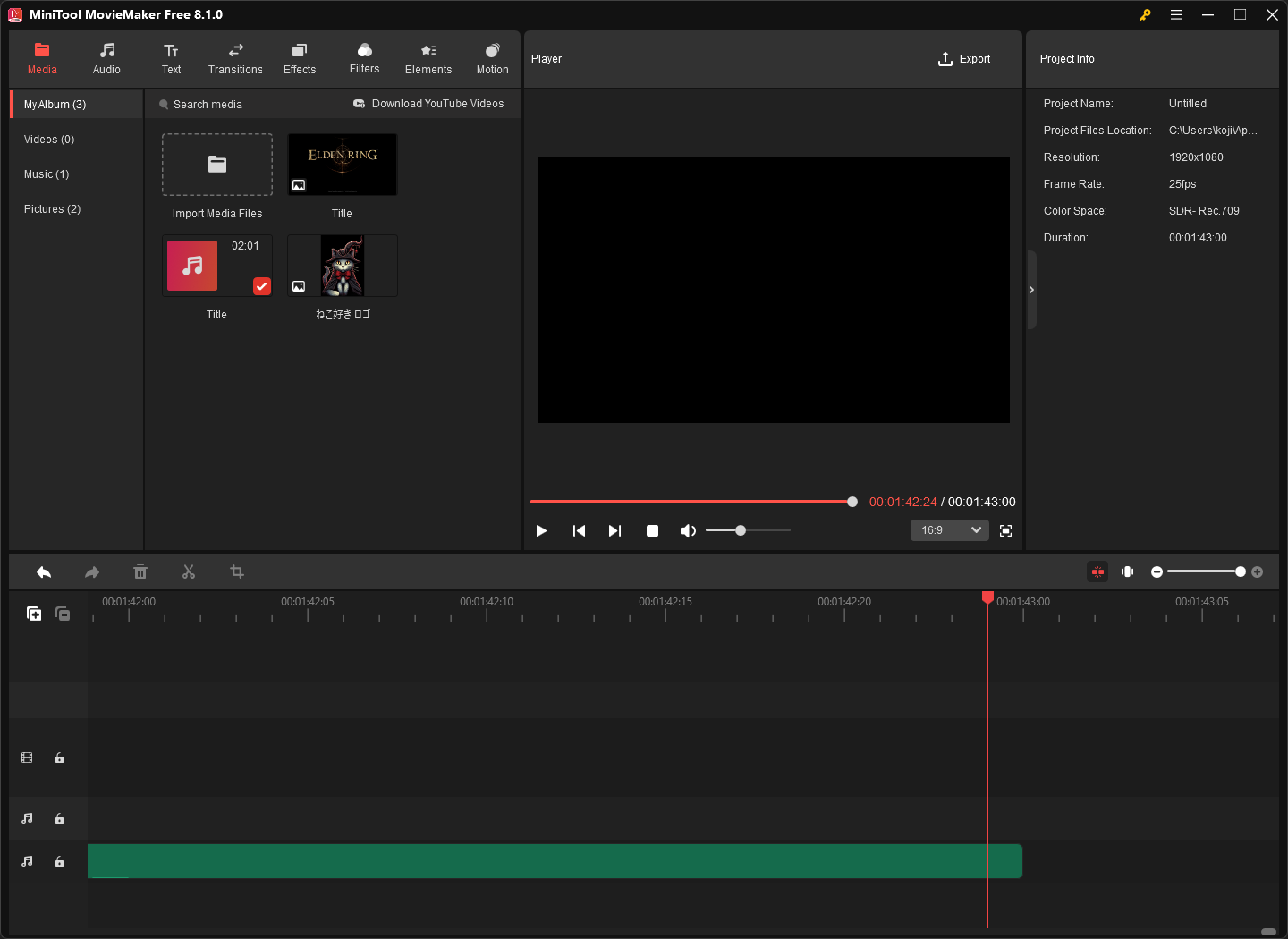1288x939 pixels.
Task: Click the SDR- Rec.709 color space value
Action: click(1204, 211)
